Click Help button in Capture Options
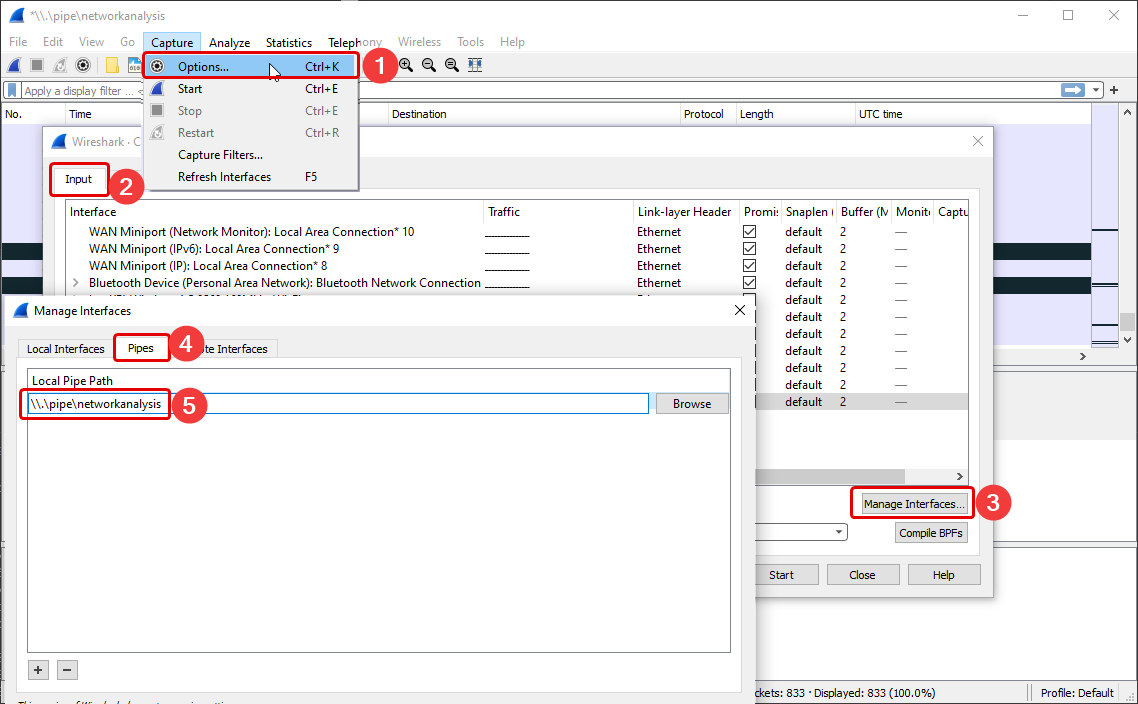The height and width of the screenshot is (704, 1138). pos(943,575)
